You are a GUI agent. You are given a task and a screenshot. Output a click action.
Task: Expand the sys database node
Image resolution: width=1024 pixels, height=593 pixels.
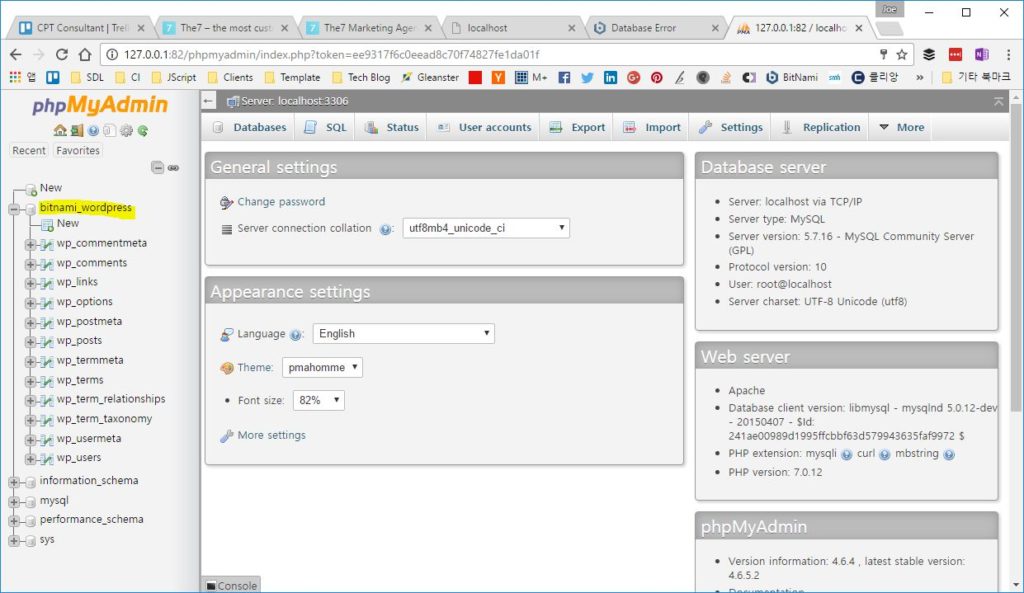pyautogui.click(x=14, y=540)
